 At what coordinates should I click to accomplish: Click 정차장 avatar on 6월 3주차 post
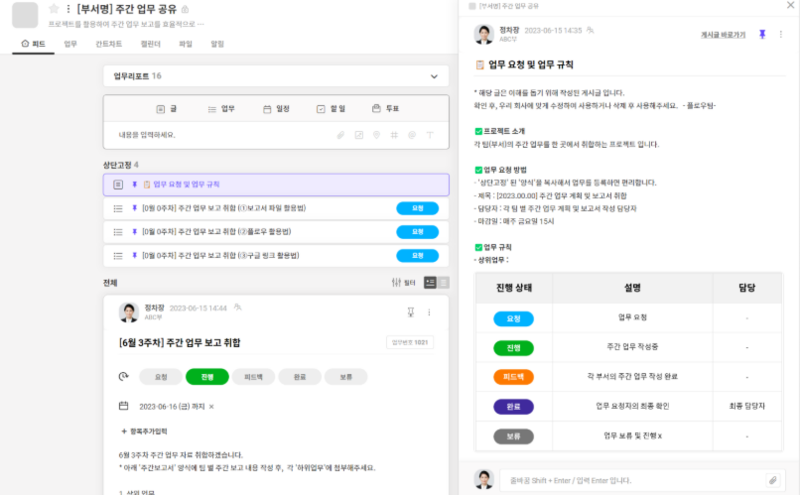coord(129,312)
